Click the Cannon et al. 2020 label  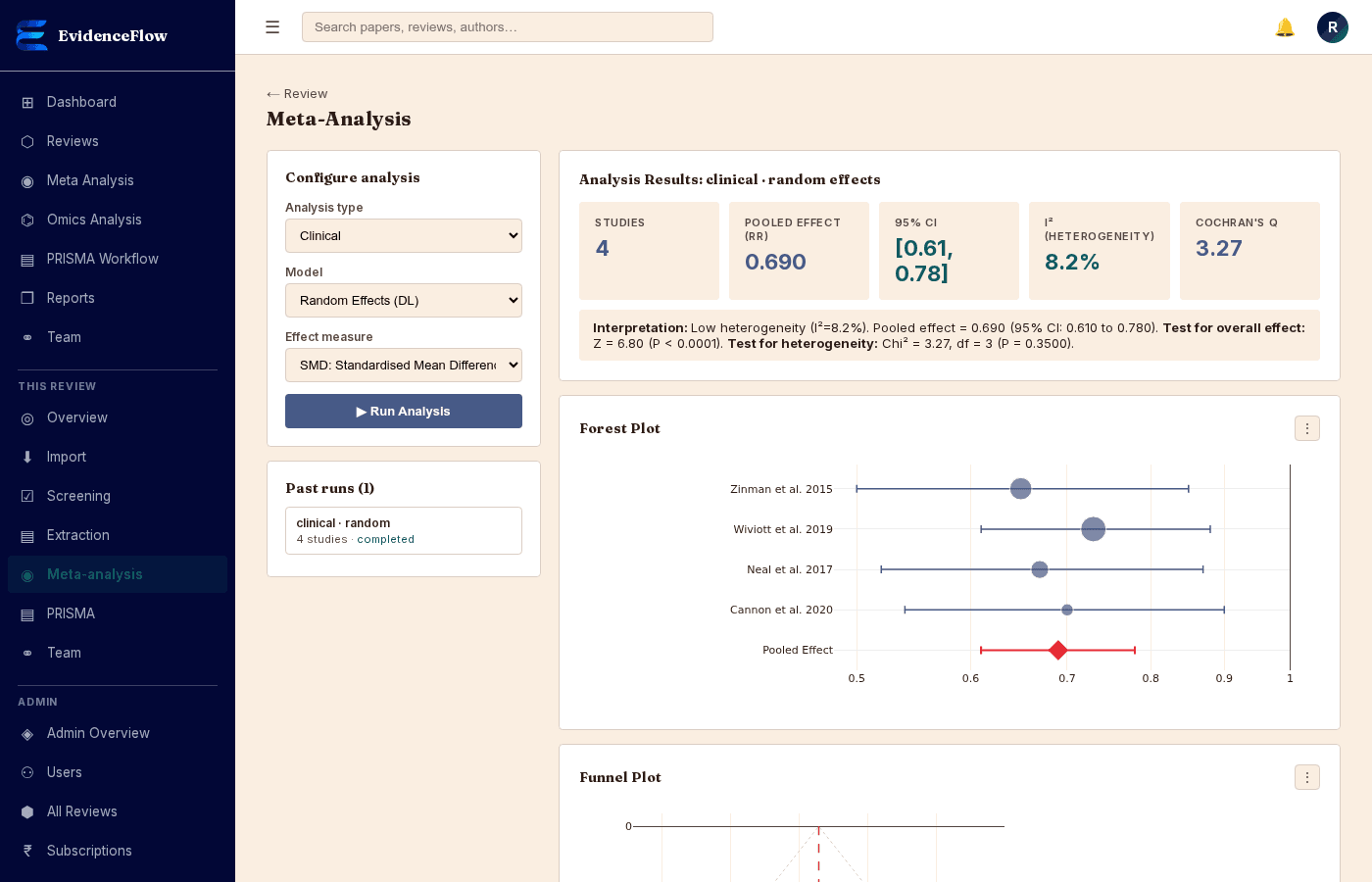781,610
